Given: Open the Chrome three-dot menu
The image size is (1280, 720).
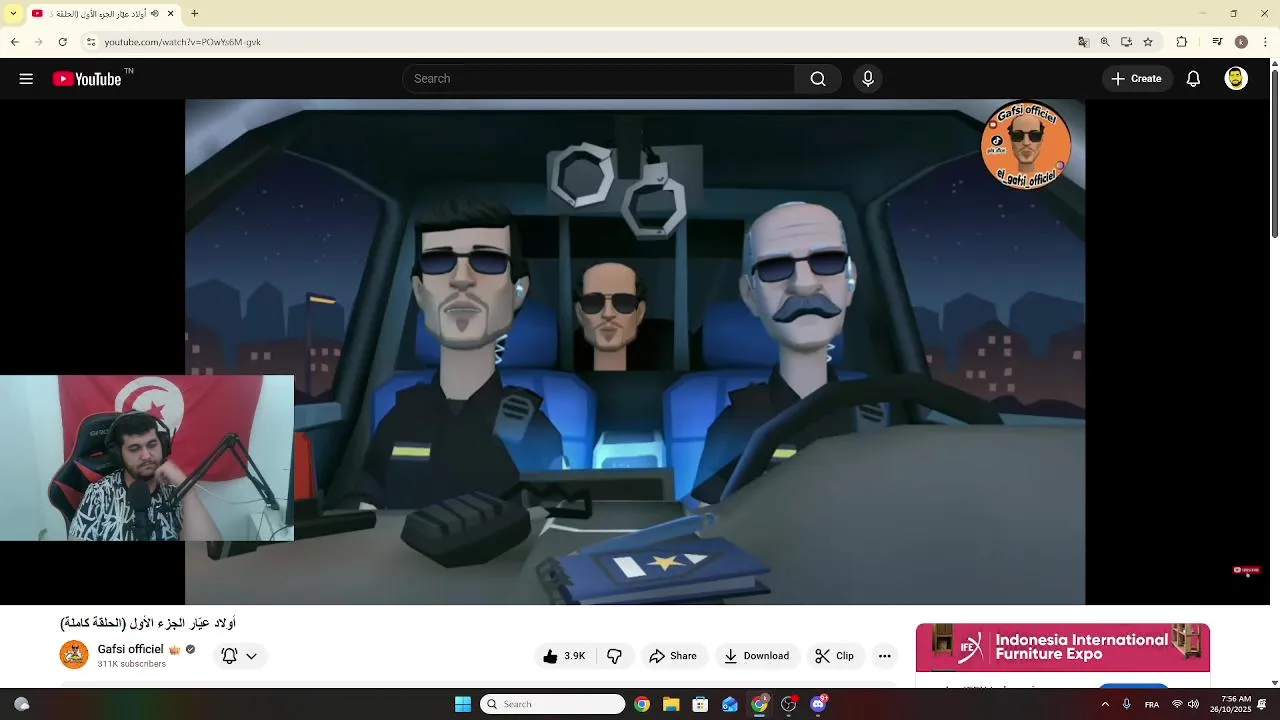Looking at the screenshot, I should point(1266,42).
